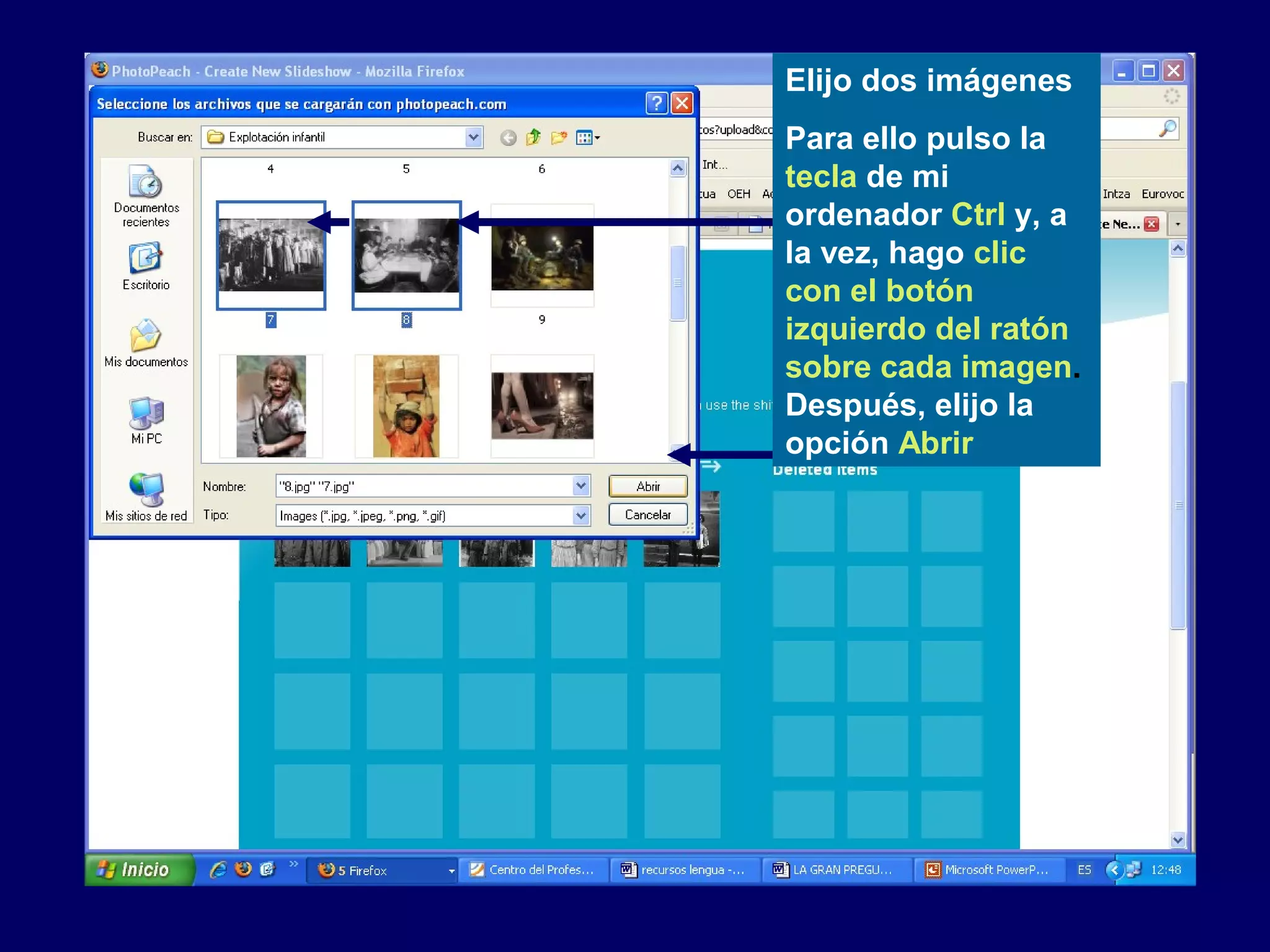
Task: Select thumbnail image 8
Action: [407, 255]
